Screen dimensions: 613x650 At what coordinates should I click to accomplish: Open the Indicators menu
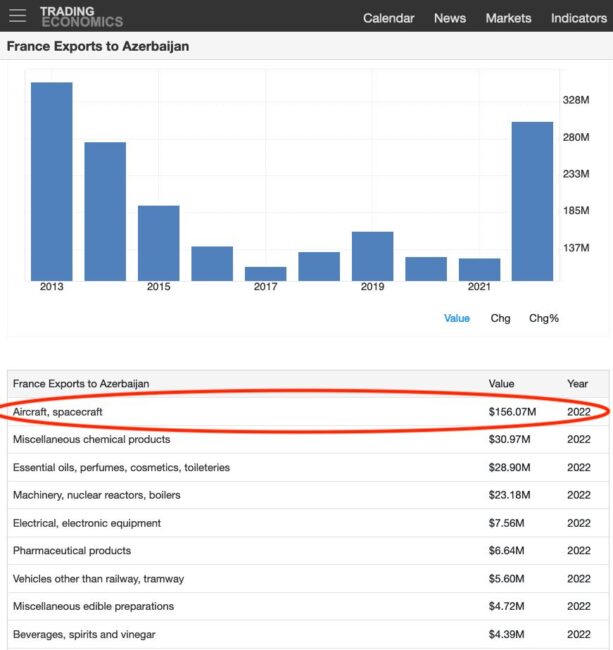[578, 18]
